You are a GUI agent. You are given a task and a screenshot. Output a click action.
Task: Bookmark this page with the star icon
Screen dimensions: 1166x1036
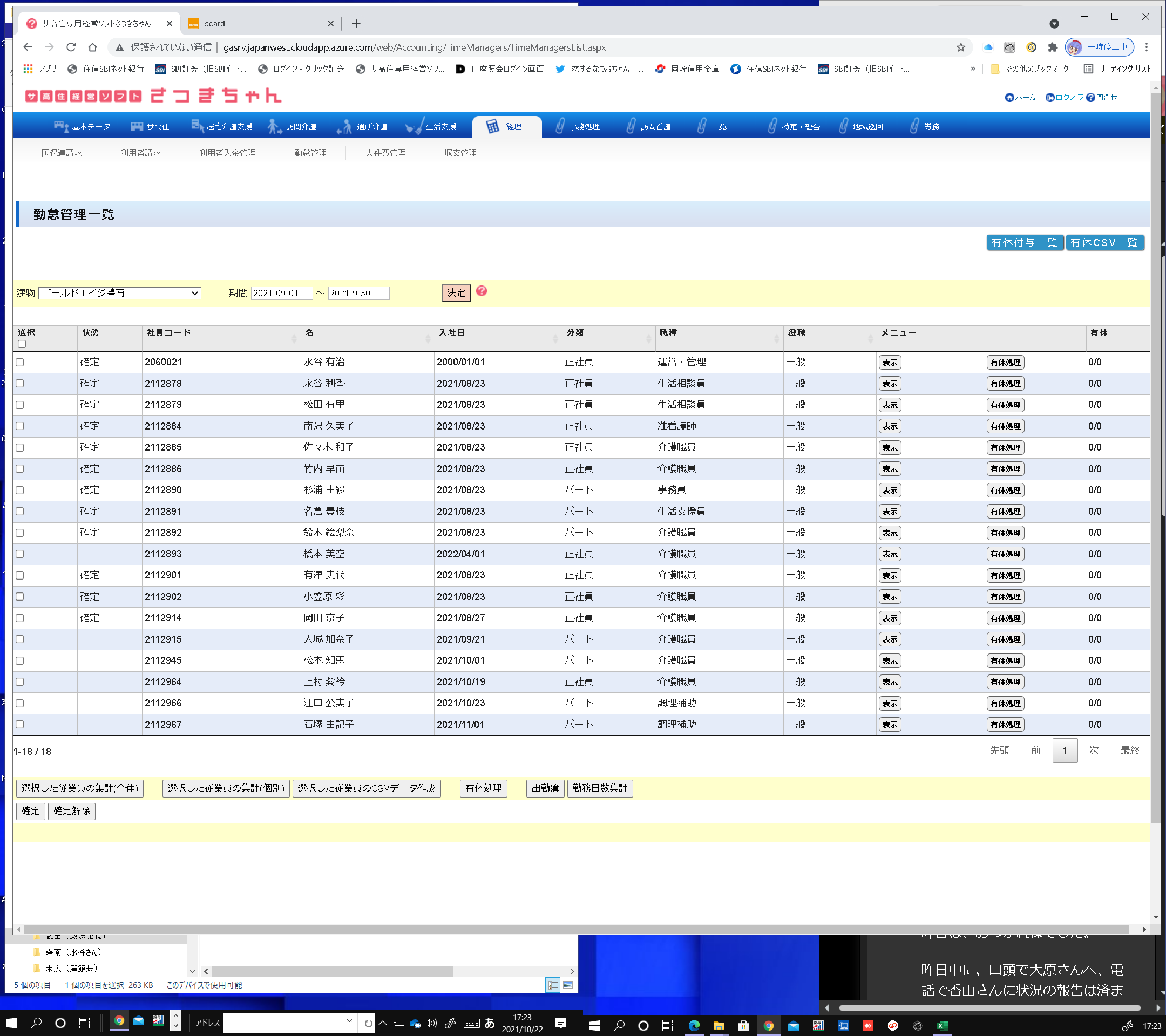click(x=961, y=47)
